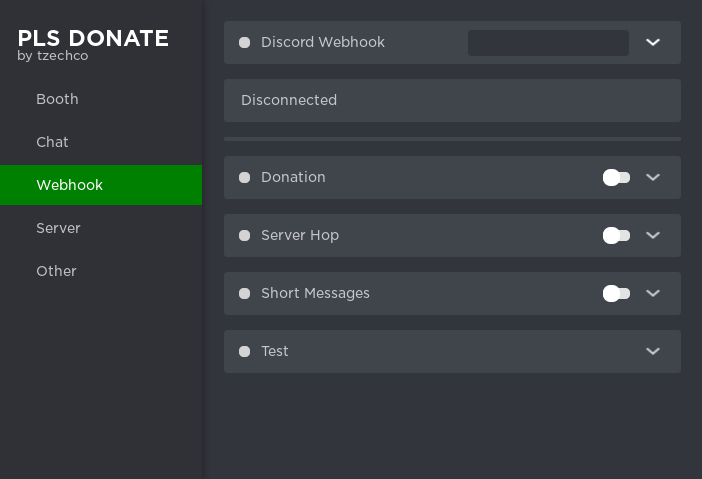Expand the Test row chevron
702x479 pixels.
pyautogui.click(x=653, y=351)
